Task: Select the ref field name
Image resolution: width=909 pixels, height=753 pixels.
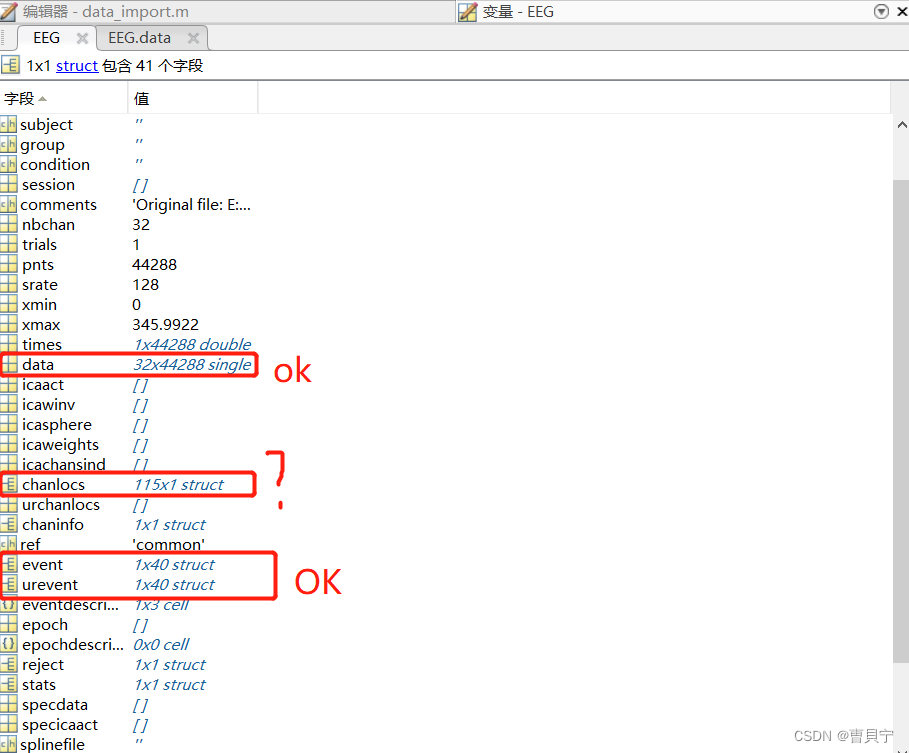Action: click(x=30, y=545)
